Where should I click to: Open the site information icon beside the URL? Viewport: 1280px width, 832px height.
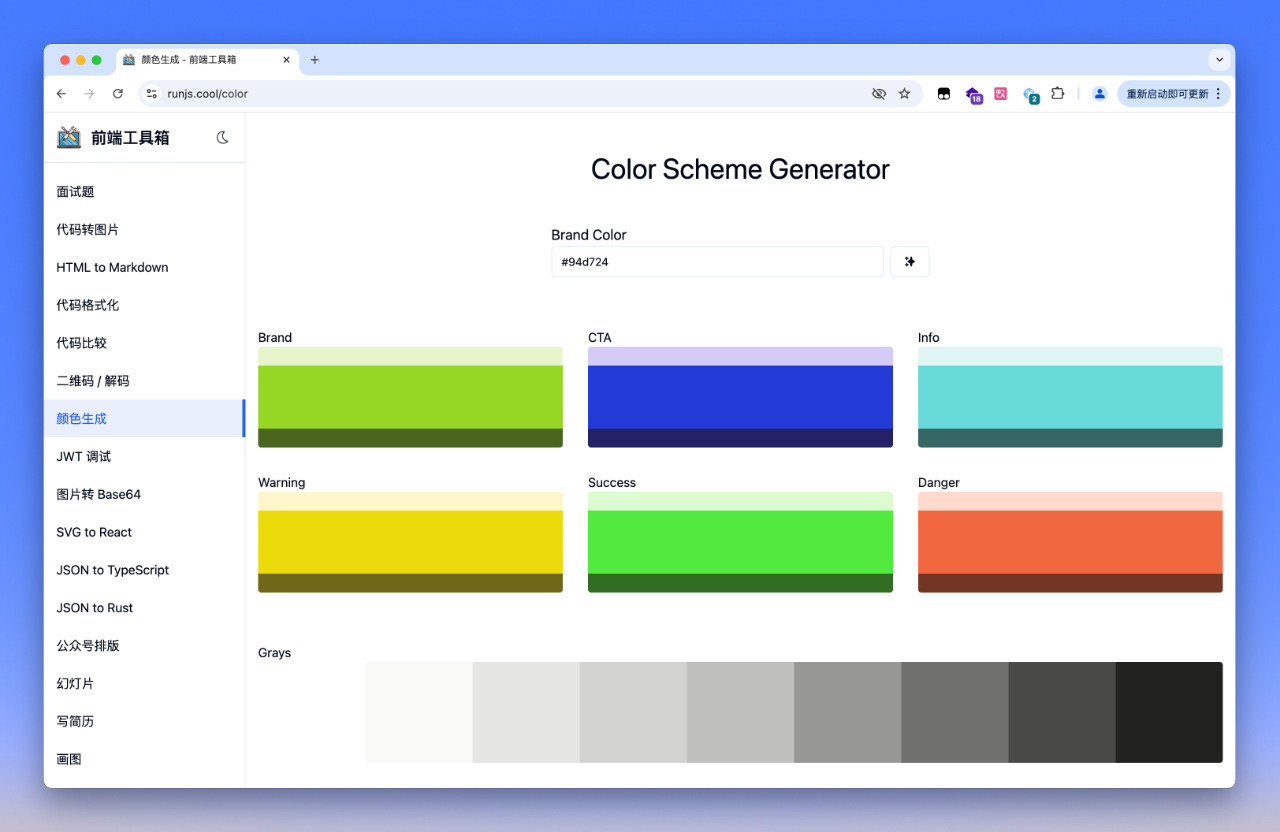(151, 94)
